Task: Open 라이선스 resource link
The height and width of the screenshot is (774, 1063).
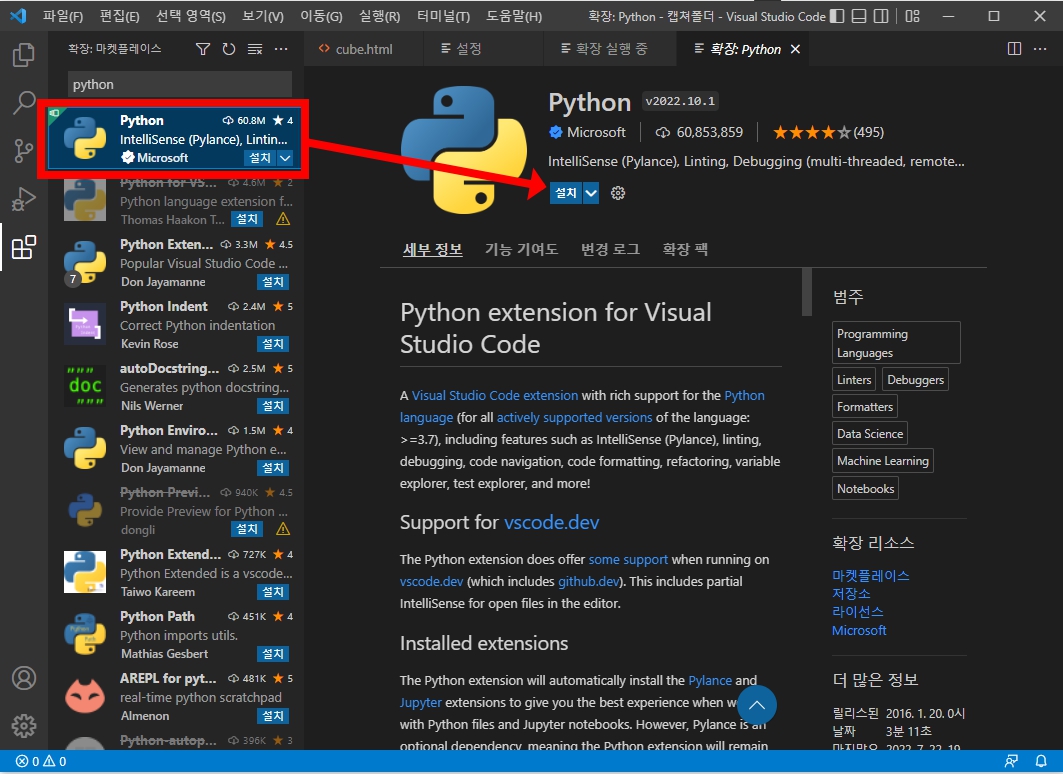Action: (x=858, y=612)
